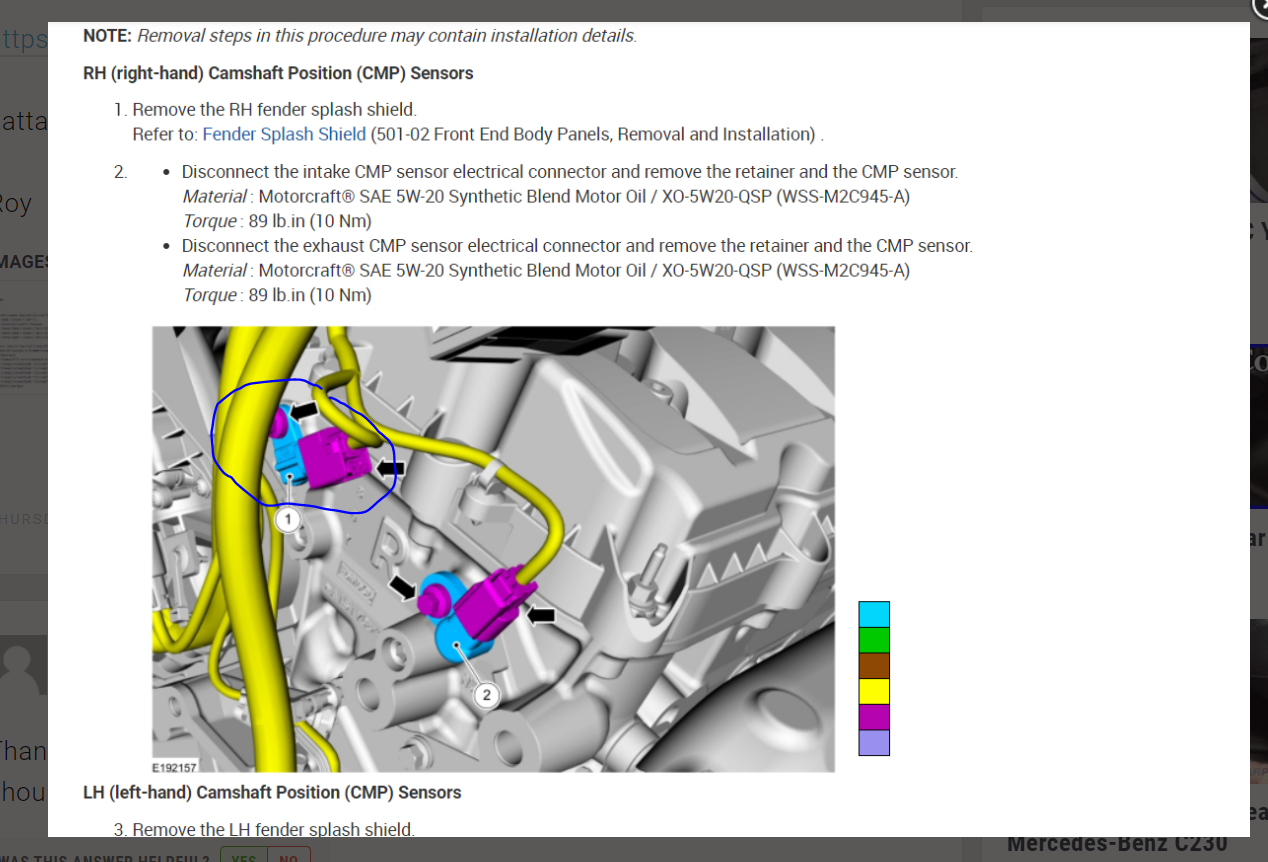Pick the brown color swatch
This screenshot has height=862, width=1268.
874,664
